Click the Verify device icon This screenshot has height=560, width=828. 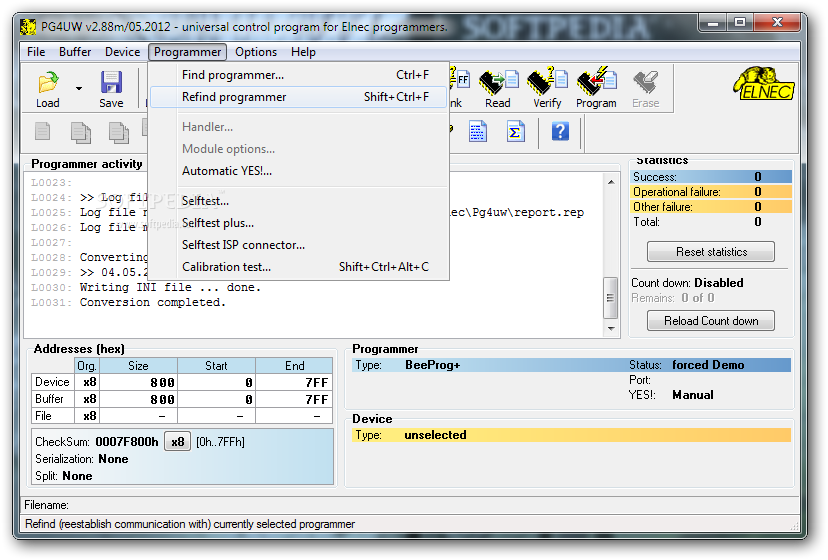point(547,88)
